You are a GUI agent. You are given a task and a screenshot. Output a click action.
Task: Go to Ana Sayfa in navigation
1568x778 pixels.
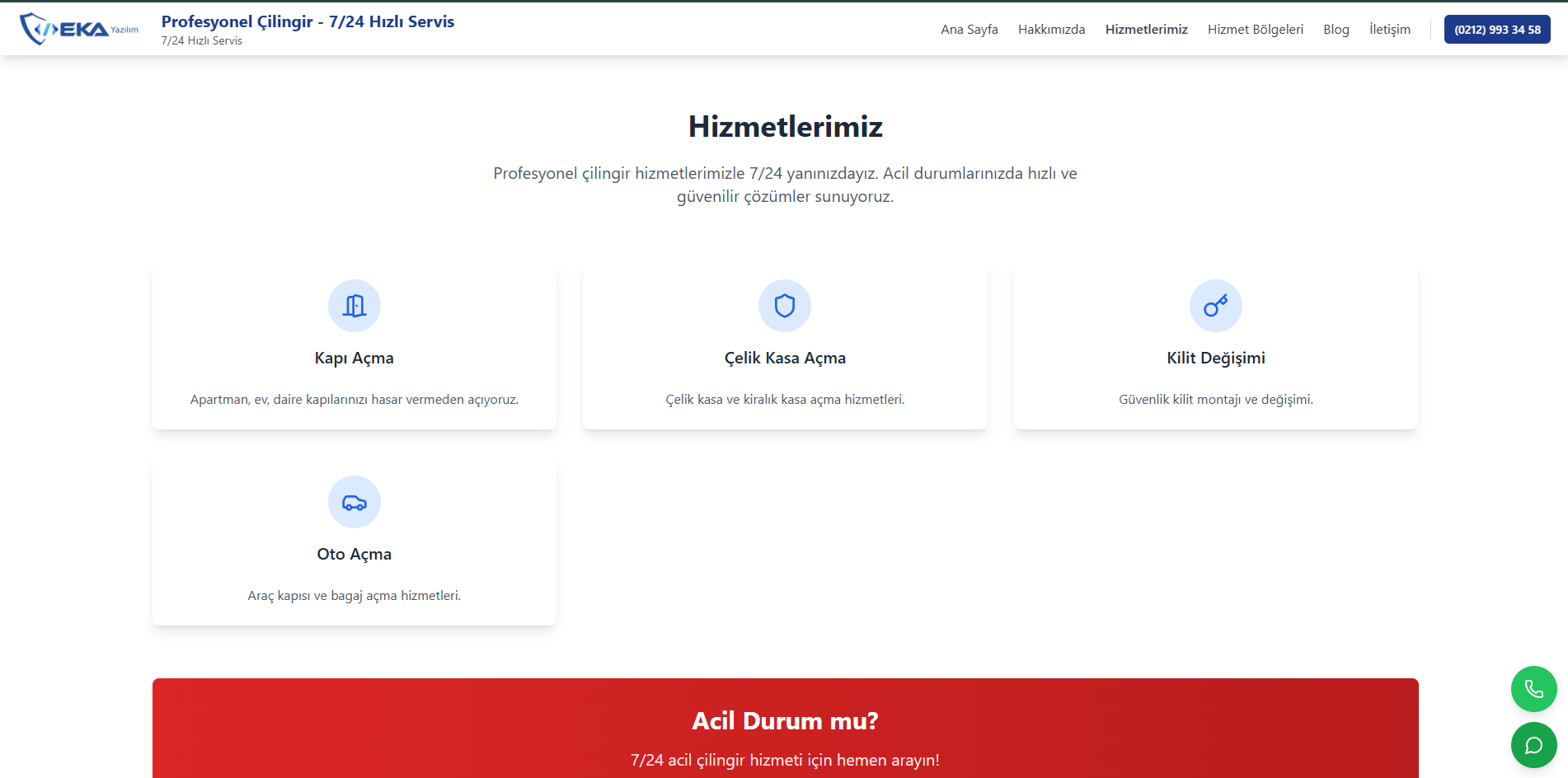pos(969,30)
